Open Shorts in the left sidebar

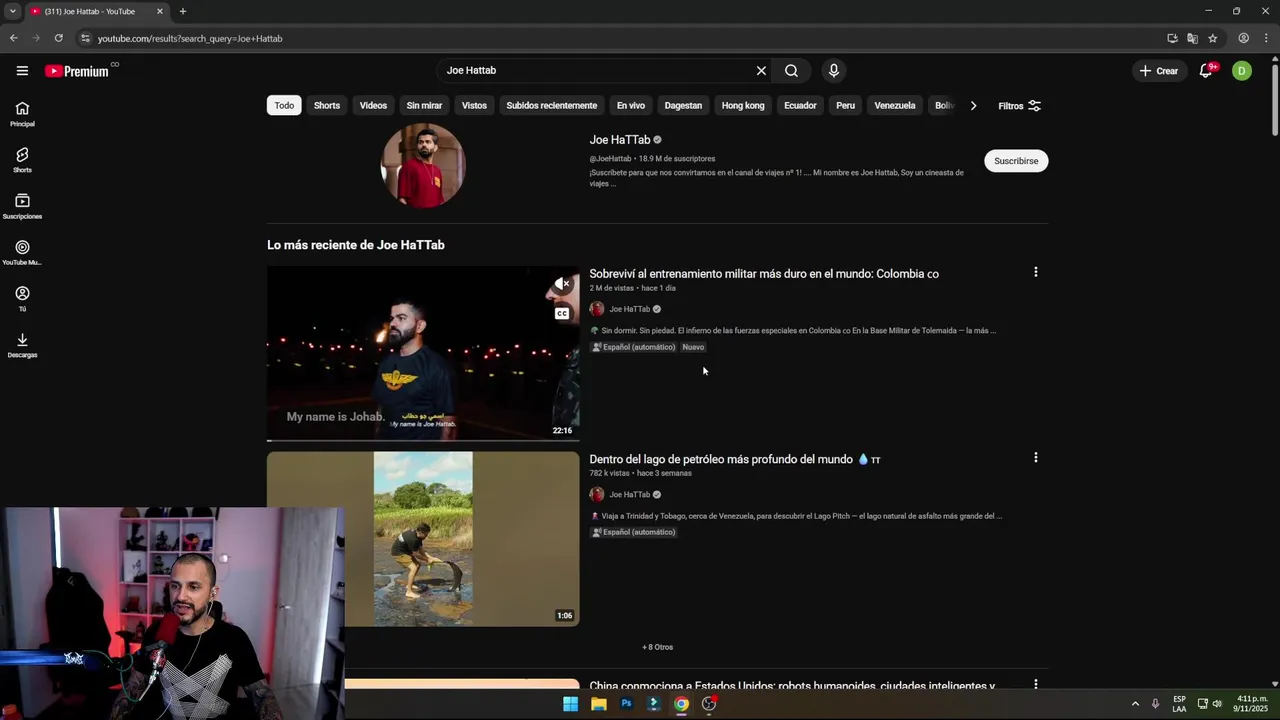pyautogui.click(x=22, y=160)
